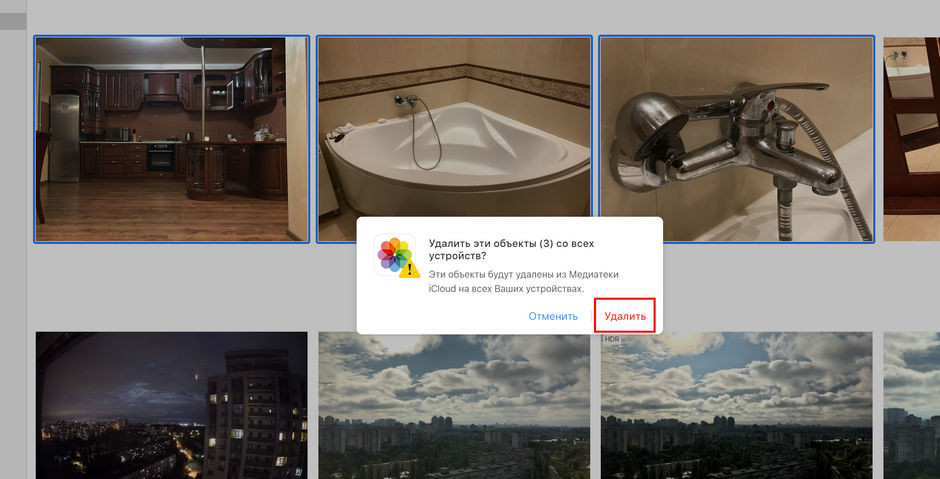Screen dimensions: 940x479
Task: Click the yellow warning badge on Photos icon
Action: pos(408,268)
